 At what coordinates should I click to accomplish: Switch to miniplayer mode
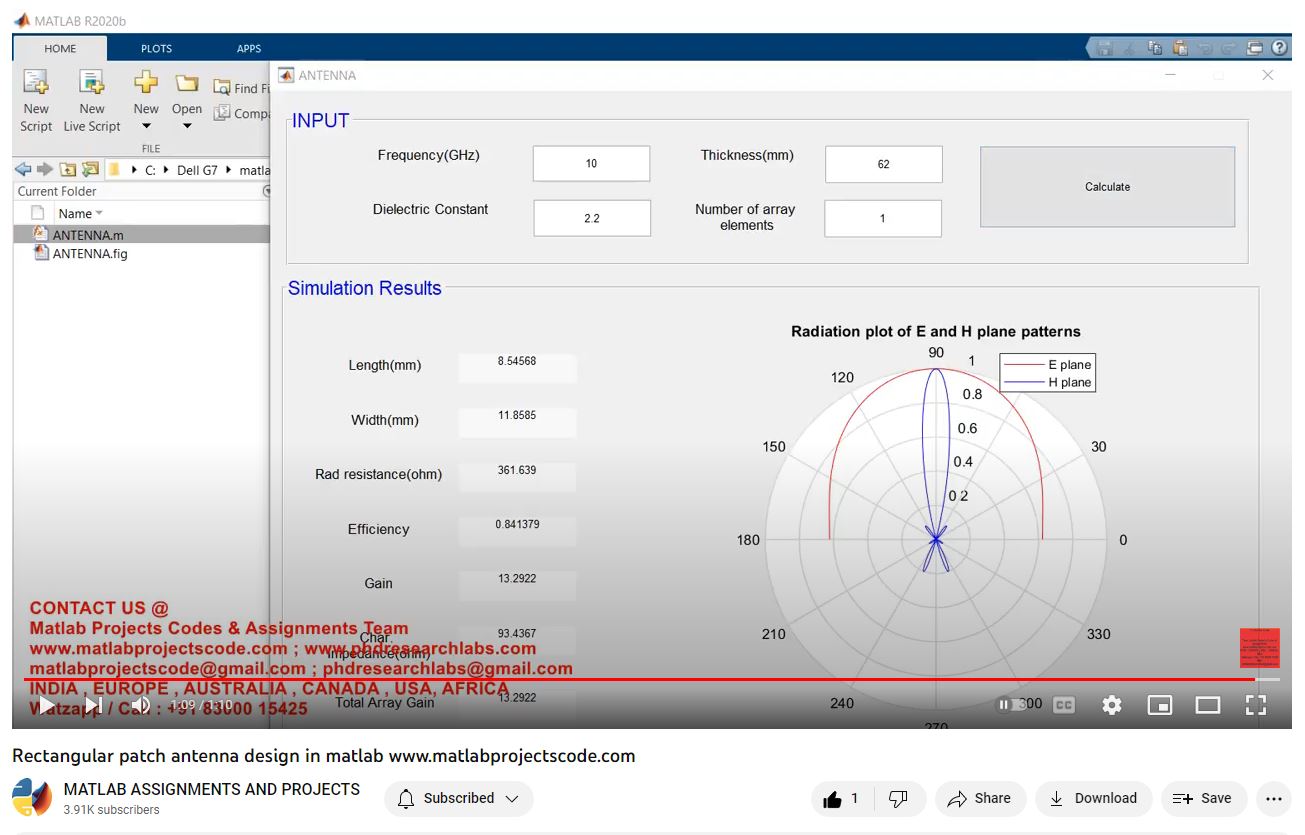tap(1160, 705)
